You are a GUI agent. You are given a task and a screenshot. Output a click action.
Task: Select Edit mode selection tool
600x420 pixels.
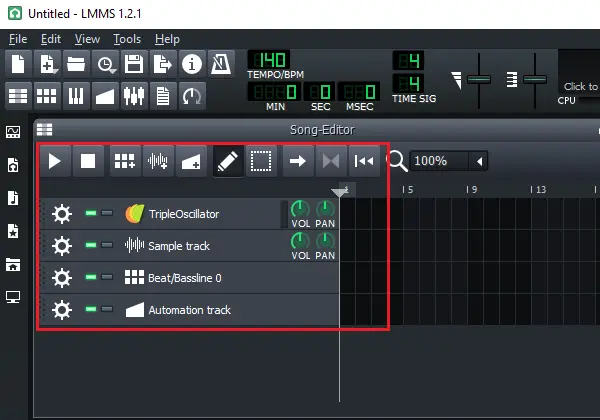tap(261, 161)
